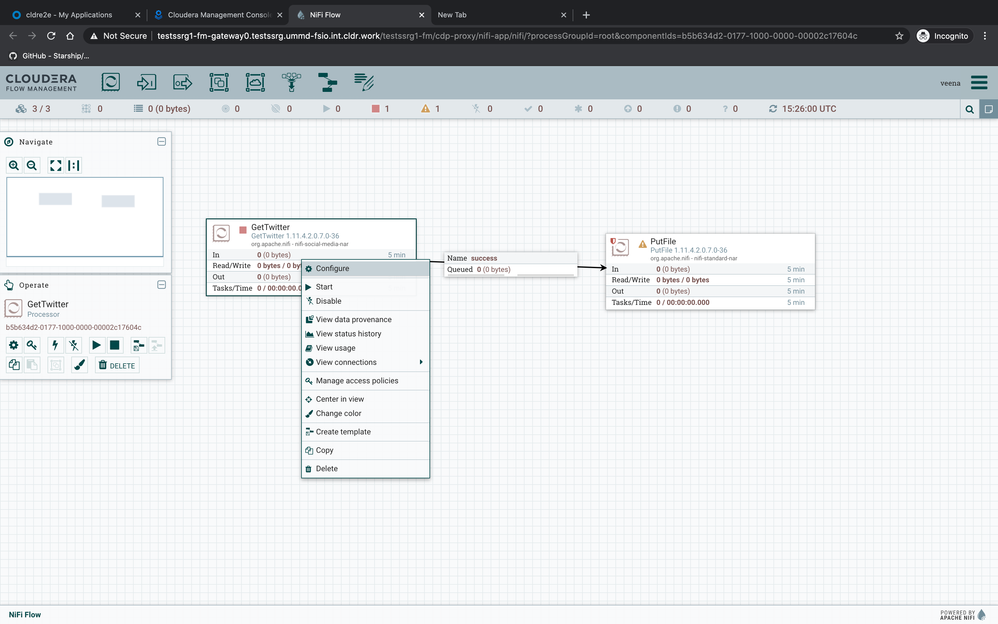Choose Delete from the context menu
The width and height of the screenshot is (998, 624).
pyautogui.click(x=365, y=469)
